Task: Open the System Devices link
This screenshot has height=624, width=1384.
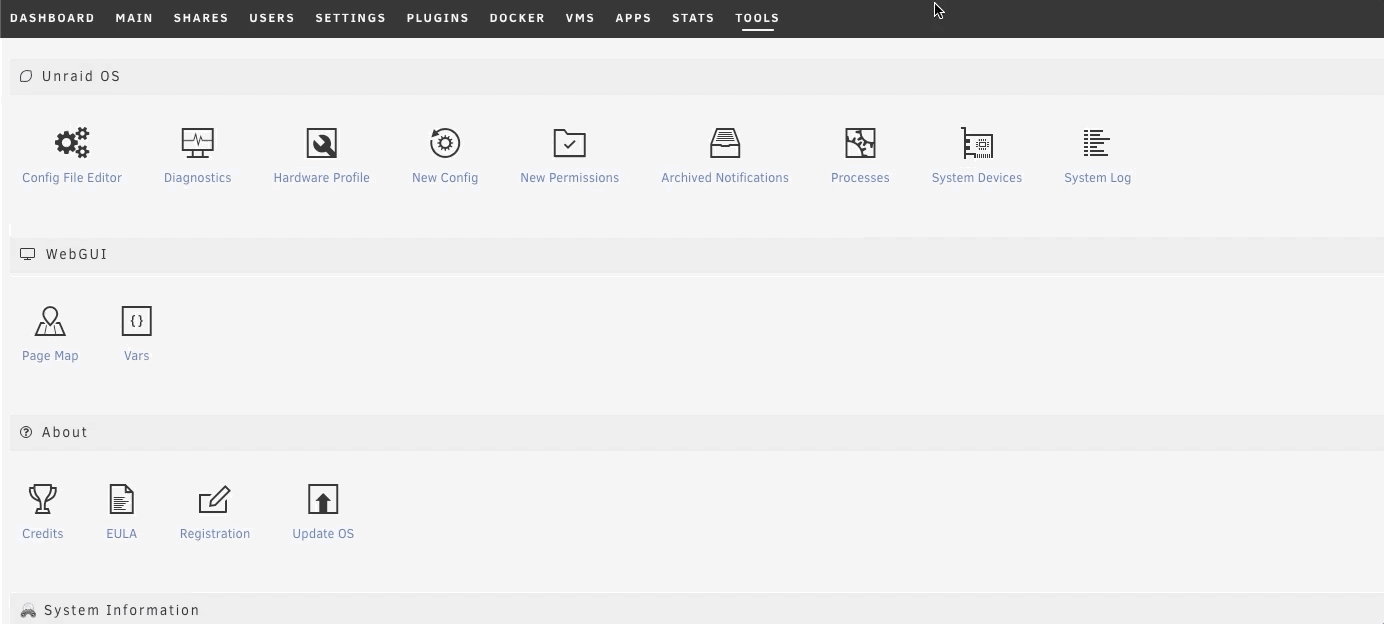Action: (x=977, y=178)
